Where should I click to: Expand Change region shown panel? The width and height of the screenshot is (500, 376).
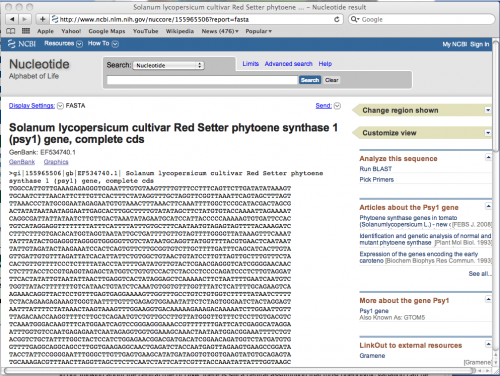pyautogui.click(x=488, y=110)
